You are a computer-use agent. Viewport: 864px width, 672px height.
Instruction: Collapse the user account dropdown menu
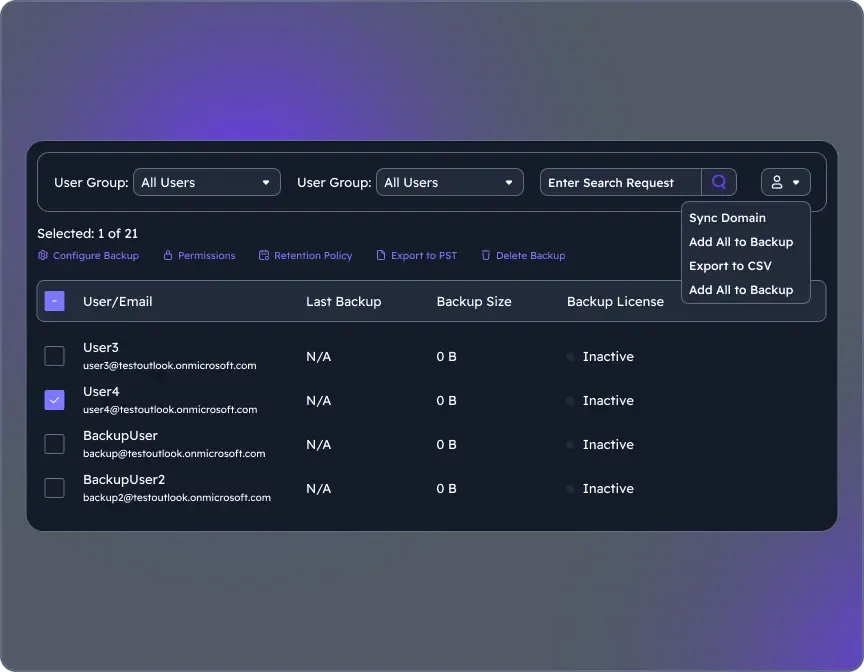click(785, 183)
